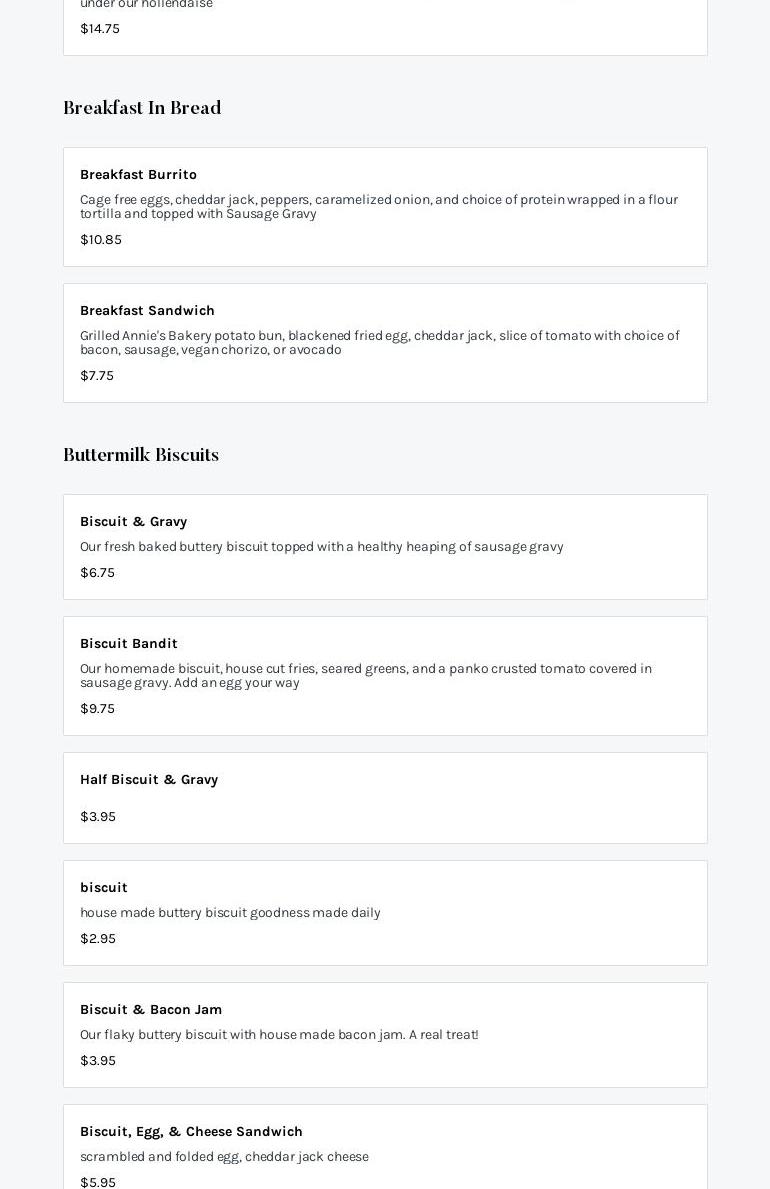Click Biscuit, Egg, & Cheese Sandwich title
770x1189 pixels.
coord(191,1131)
